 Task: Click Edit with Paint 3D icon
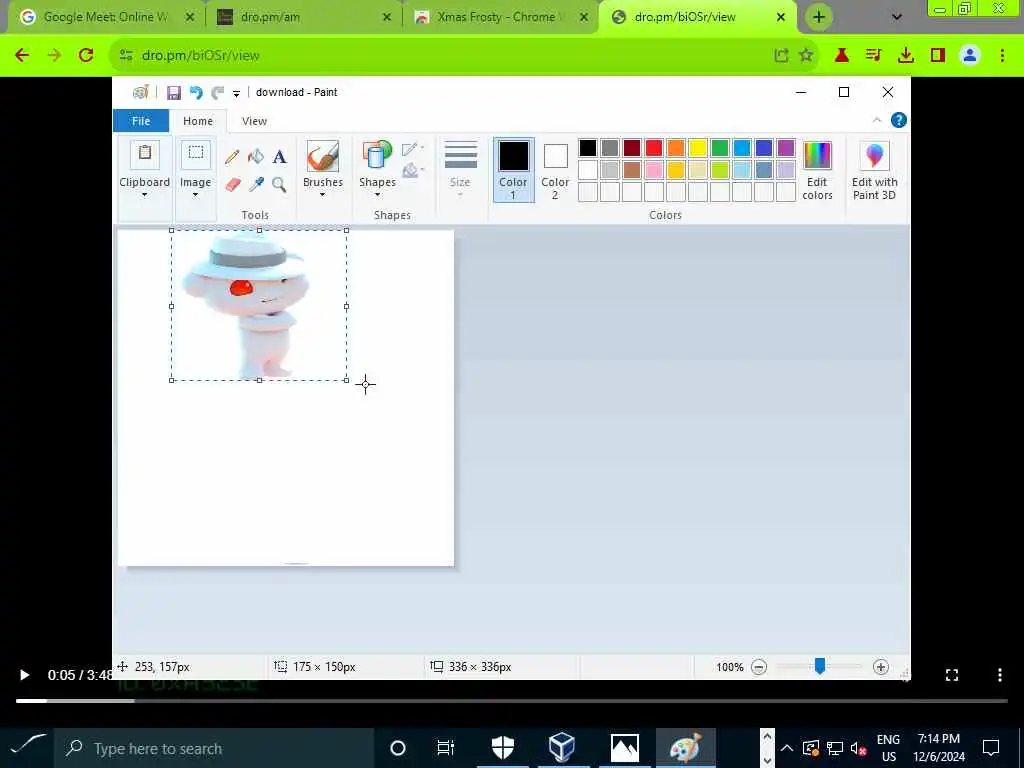pos(874,156)
